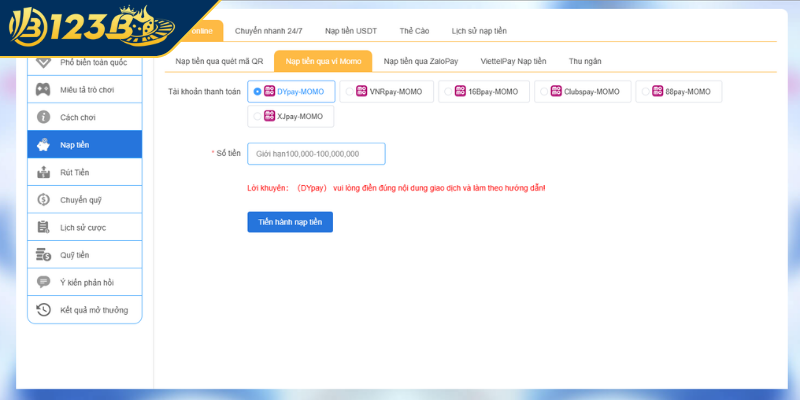800x400 pixels.
Task: Choose the Clubspay-MOMO payment account
Action: tap(544, 91)
